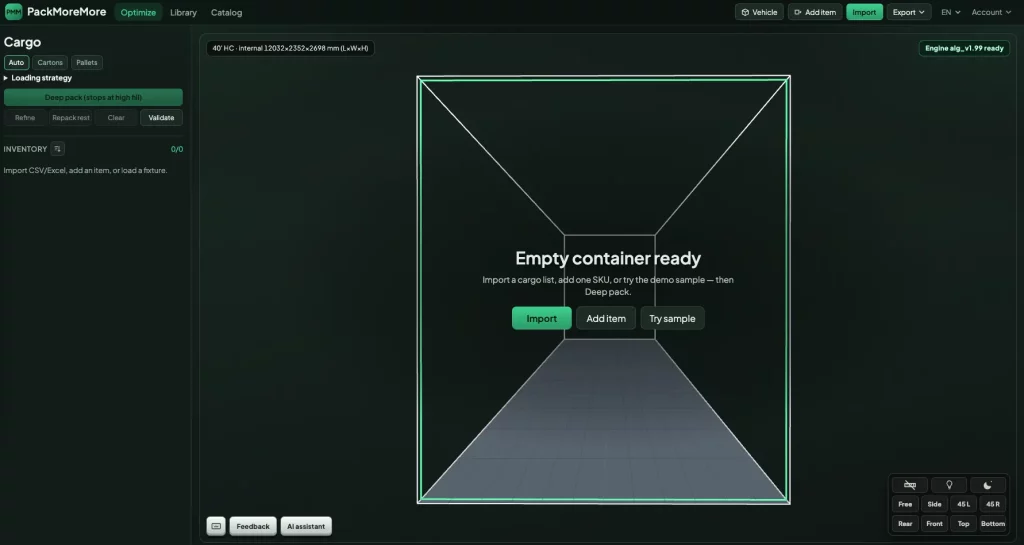Switch to 45 R camera view

993,504
